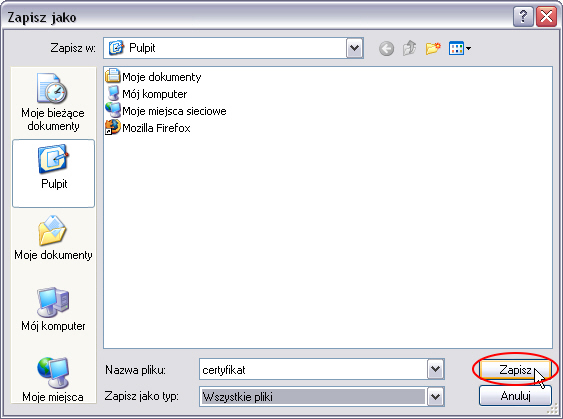Click the help question mark button
This screenshot has width=563, height=419.
(x=523, y=17)
